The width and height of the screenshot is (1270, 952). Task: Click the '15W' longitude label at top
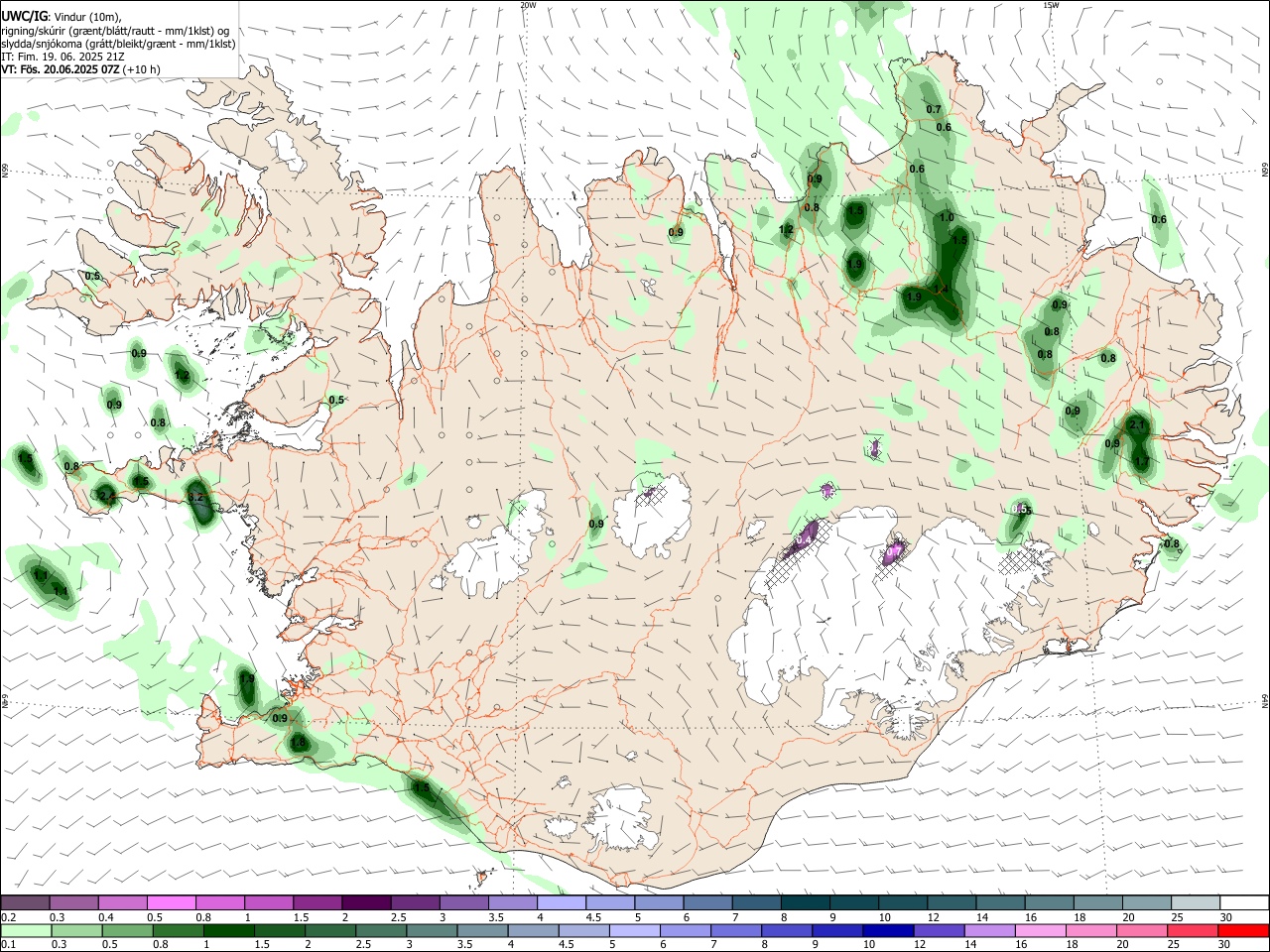coord(1051,5)
